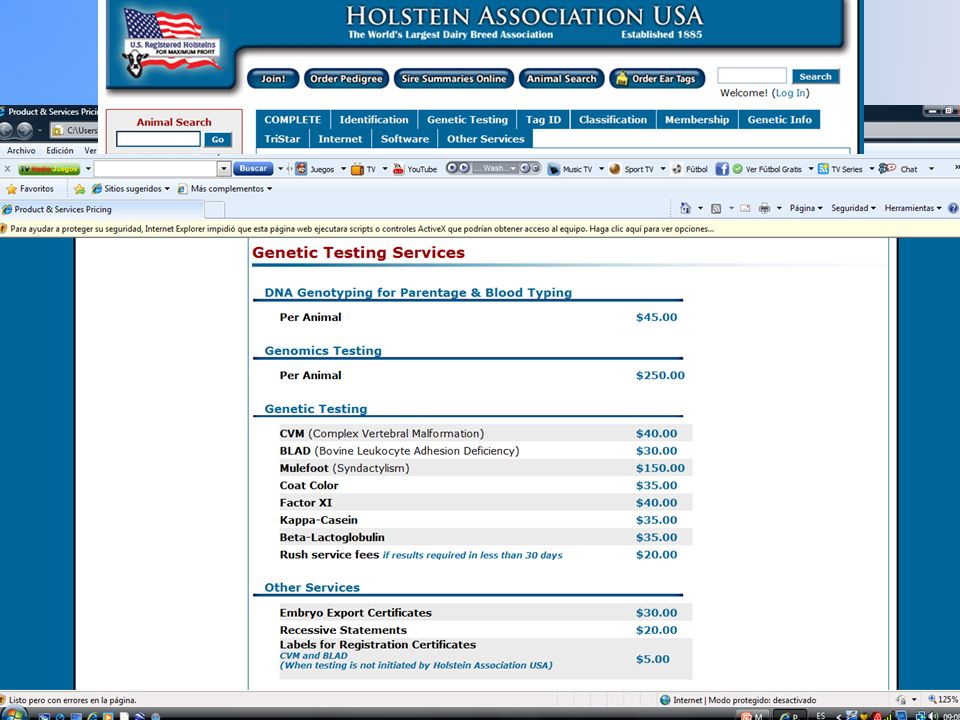Expand the Más complementos dropdown
Image resolution: width=960 pixels, height=720 pixels.
click(269, 189)
